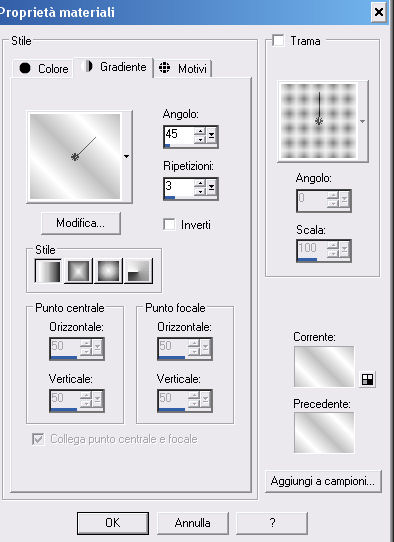
Task: Enable the Trama checkbox
Action: tap(278, 40)
